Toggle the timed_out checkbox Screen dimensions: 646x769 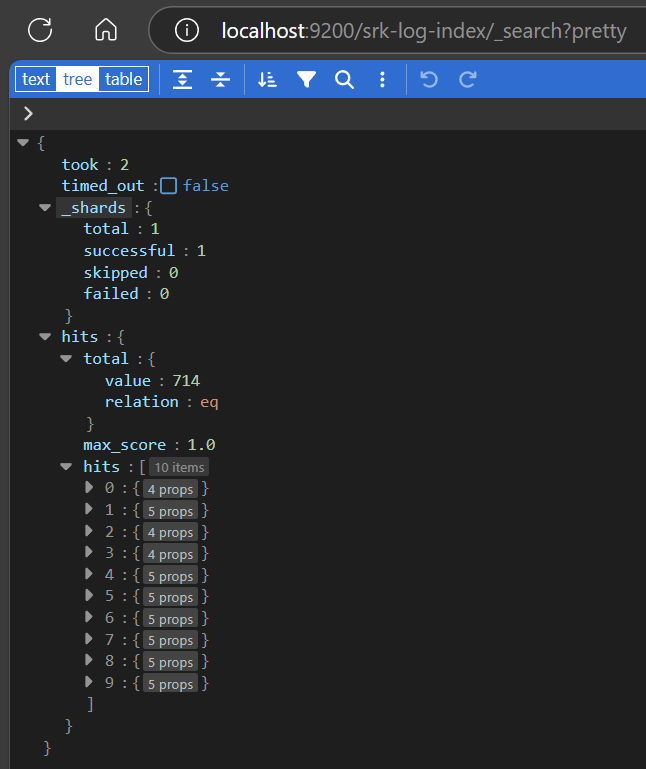[169, 186]
